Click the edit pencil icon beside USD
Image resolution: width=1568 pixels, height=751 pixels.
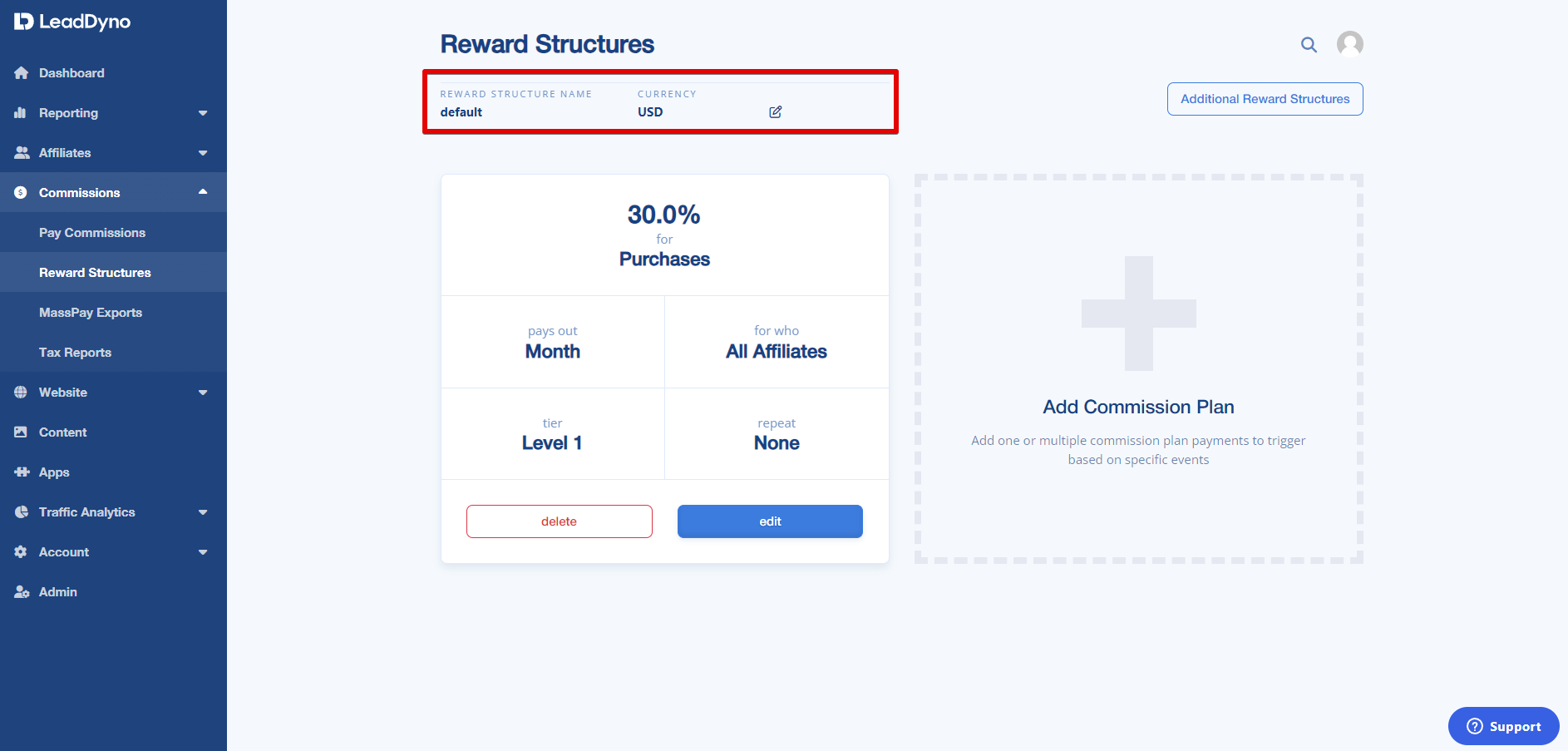pos(775,111)
